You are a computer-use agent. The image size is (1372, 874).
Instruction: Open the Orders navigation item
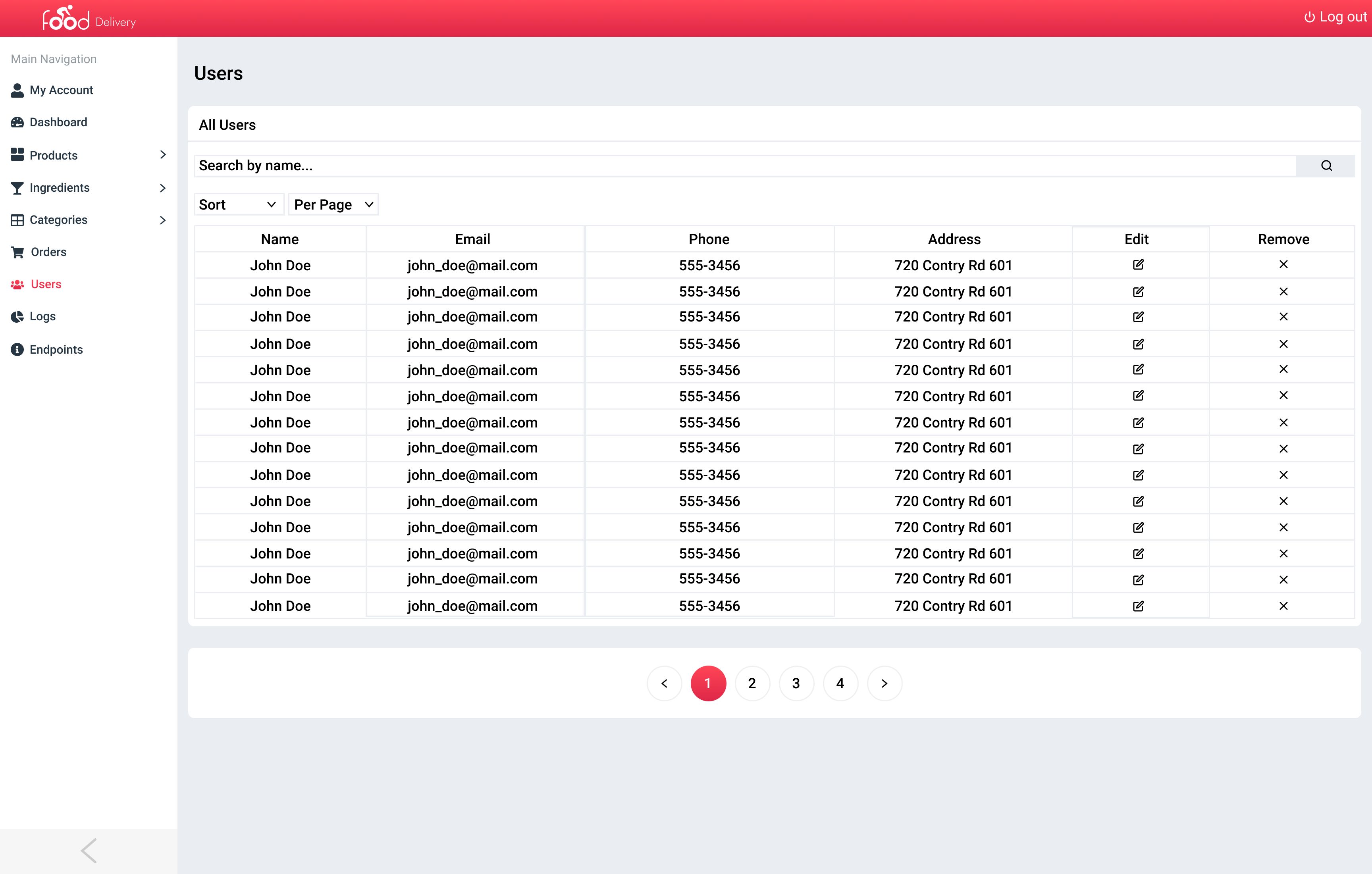[x=48, y=252]
